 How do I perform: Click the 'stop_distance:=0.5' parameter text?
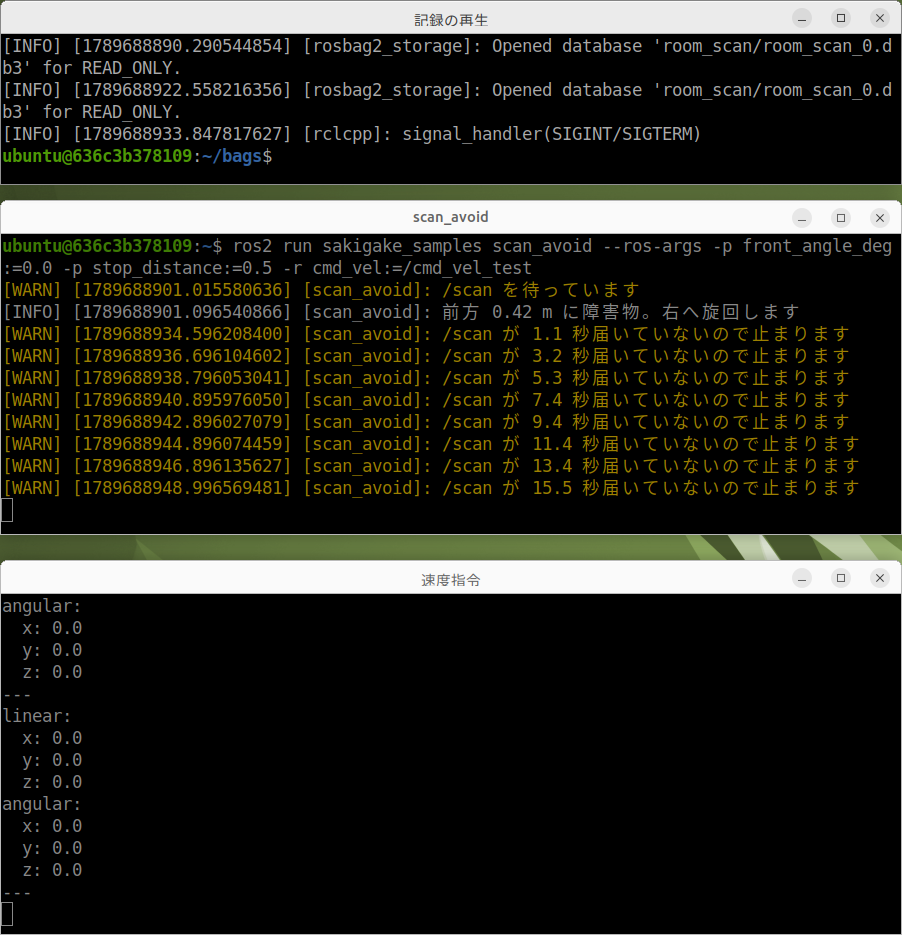182,268
